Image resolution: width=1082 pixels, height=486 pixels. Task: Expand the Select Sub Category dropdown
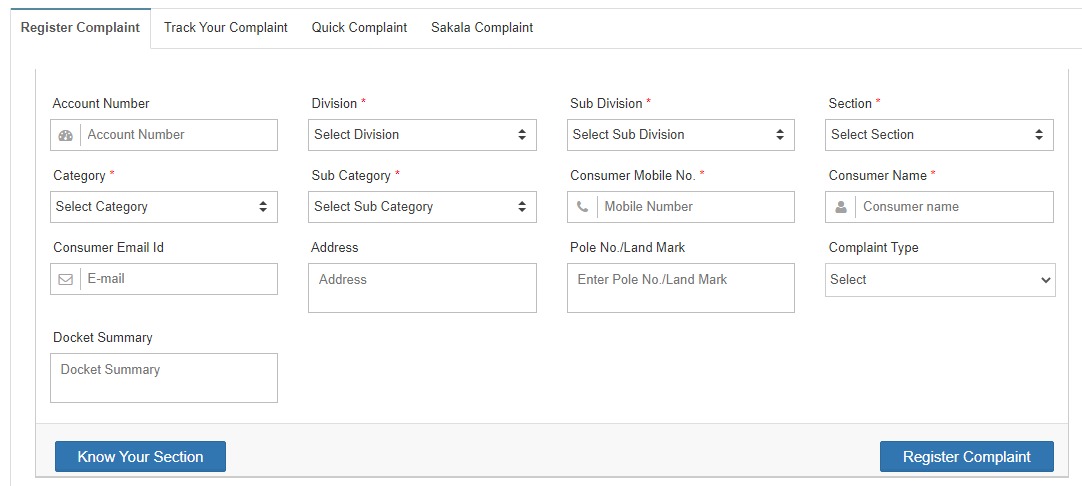click(x=422, y=207)
